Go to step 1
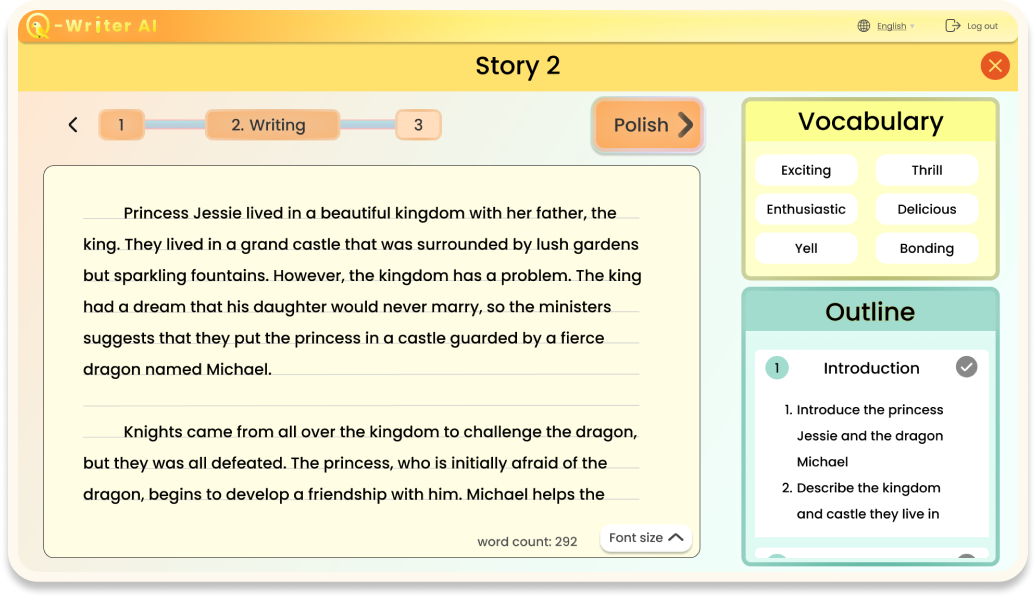Screen dimensions: 1036x598 (122, 125)
